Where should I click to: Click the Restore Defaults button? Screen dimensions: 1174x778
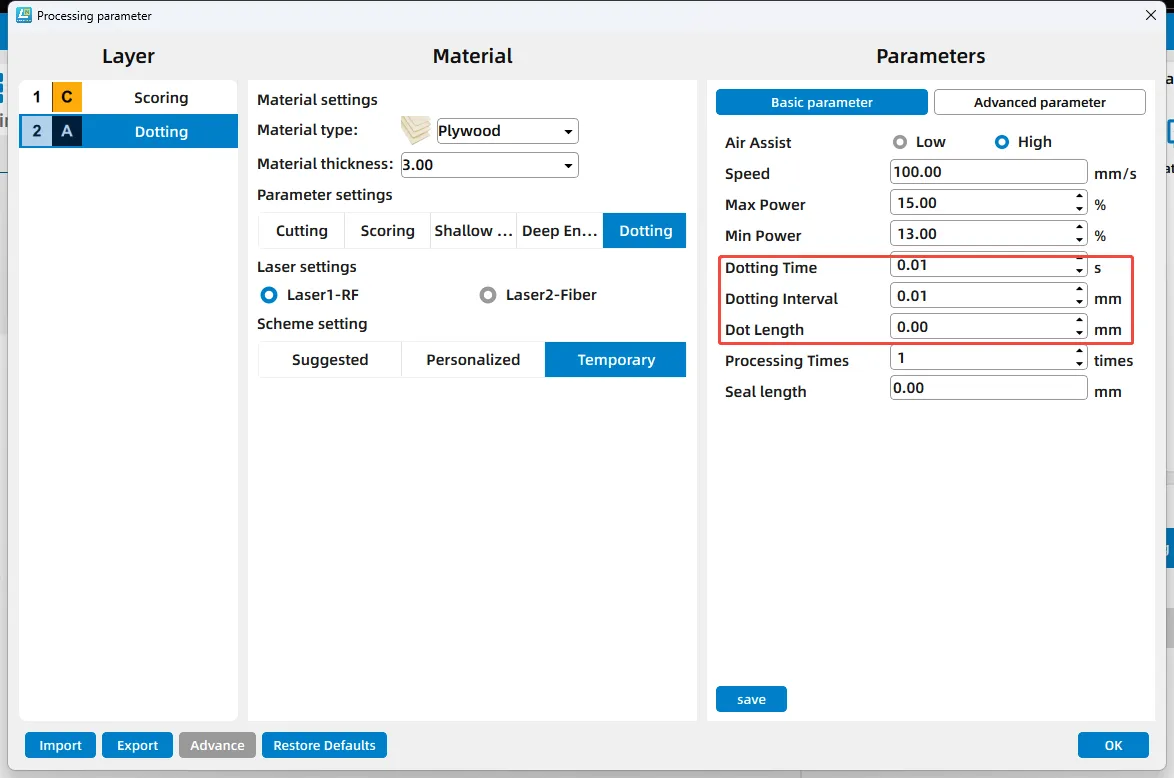tap(324, 745)
